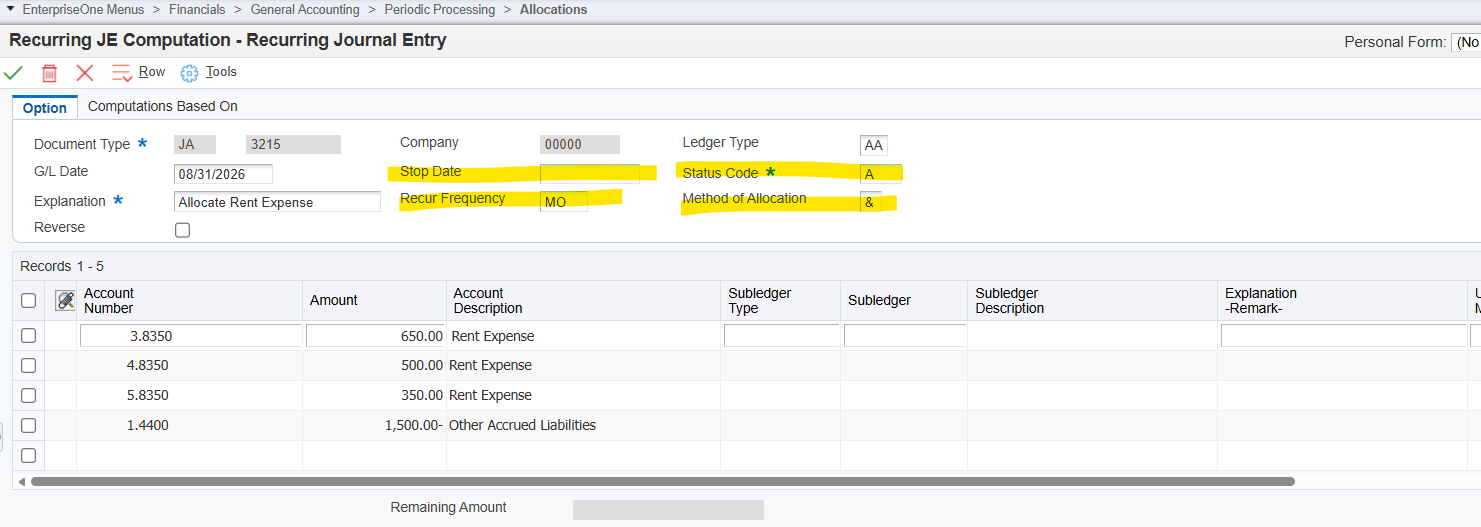Click account number 4.8350 cell

190,365
